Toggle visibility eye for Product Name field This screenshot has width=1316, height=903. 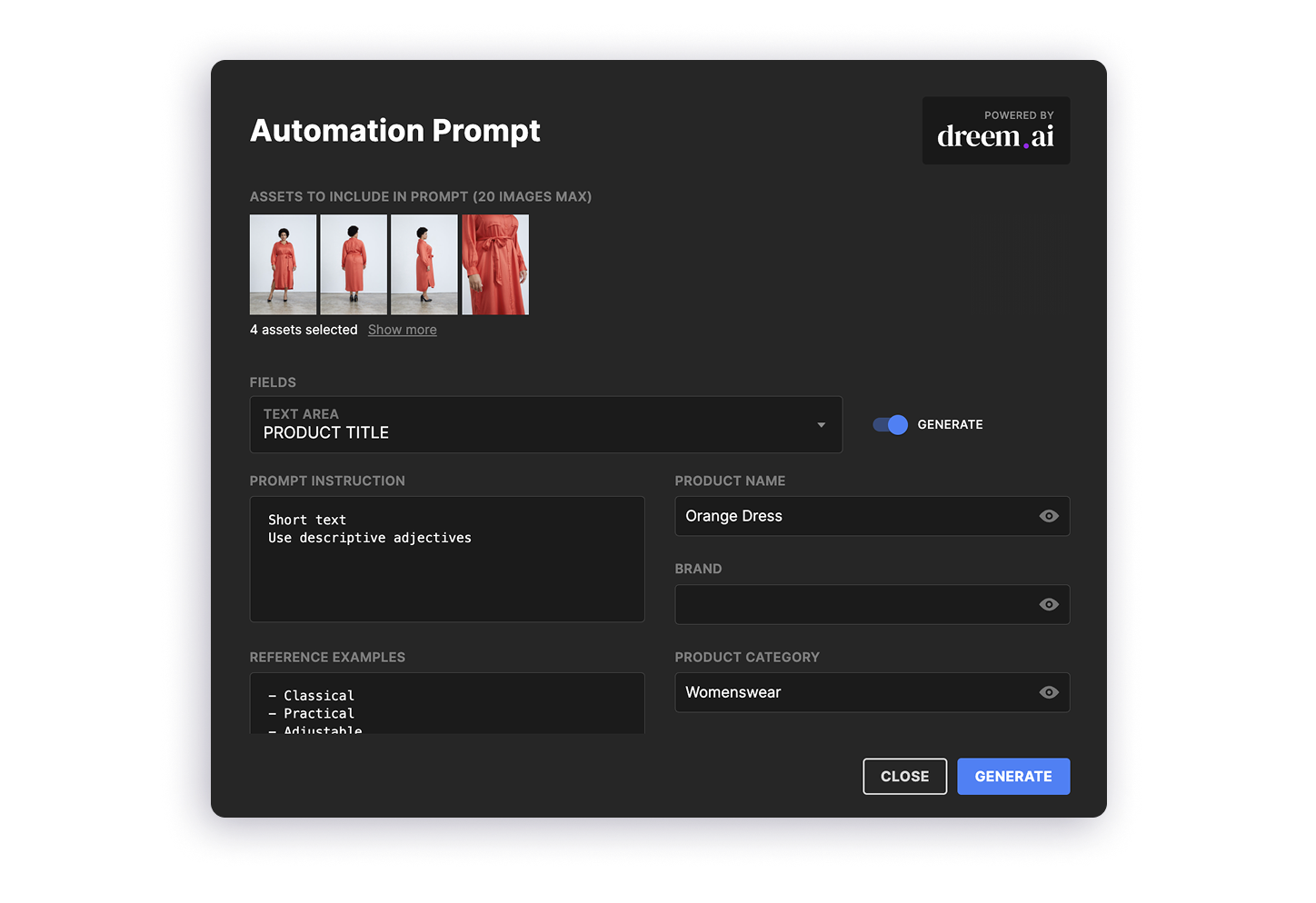1049,516
